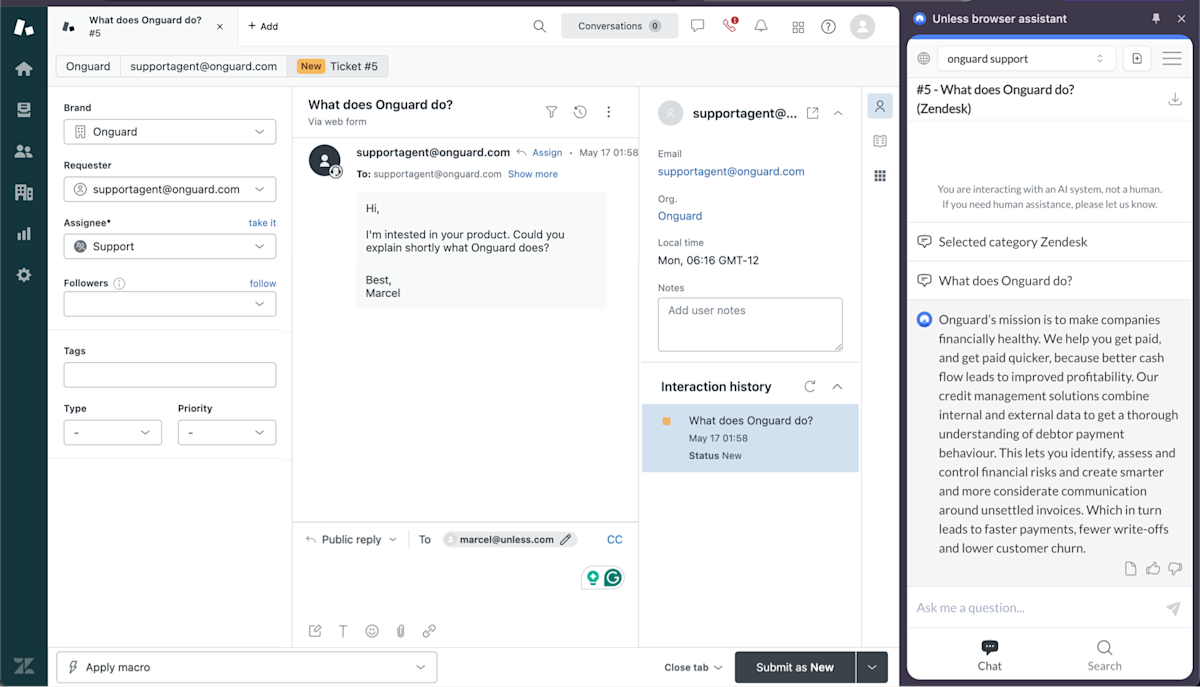Select the Ticket #5 breadcrumb tab
The width and height of the screenshot is (1200, 687).
338,66
